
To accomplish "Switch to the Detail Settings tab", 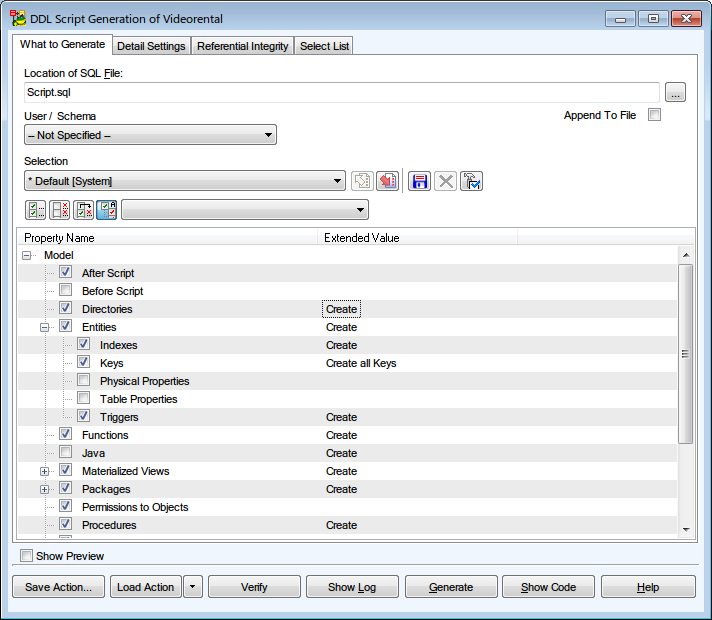I will (151, 46).
